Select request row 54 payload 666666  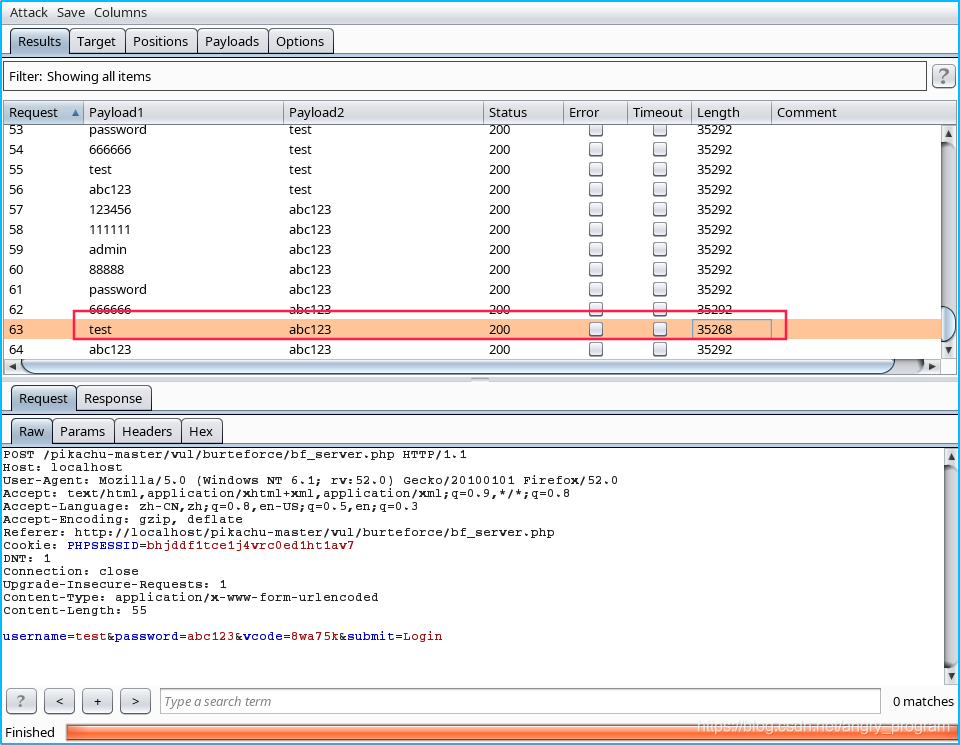coord(472,149)
